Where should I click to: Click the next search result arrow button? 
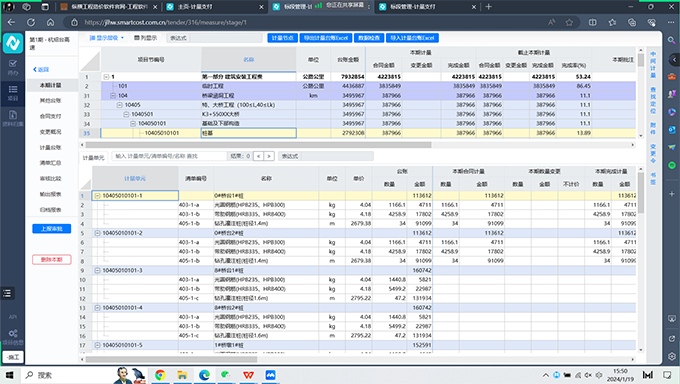(x=269, y=156)
